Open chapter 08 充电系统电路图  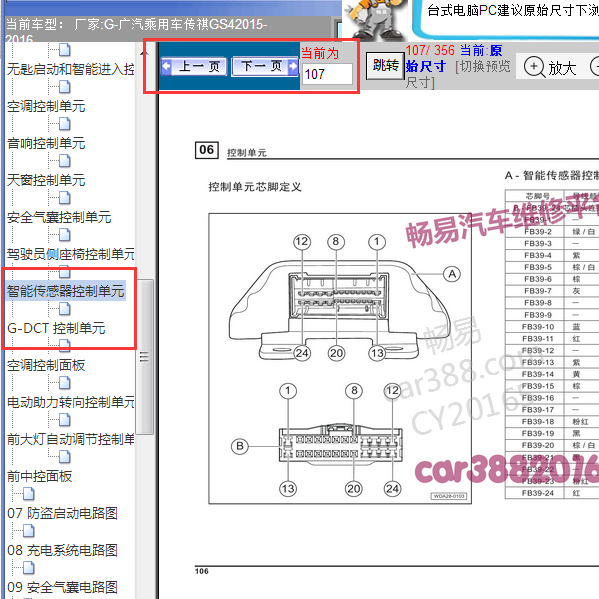coord(62,550)
